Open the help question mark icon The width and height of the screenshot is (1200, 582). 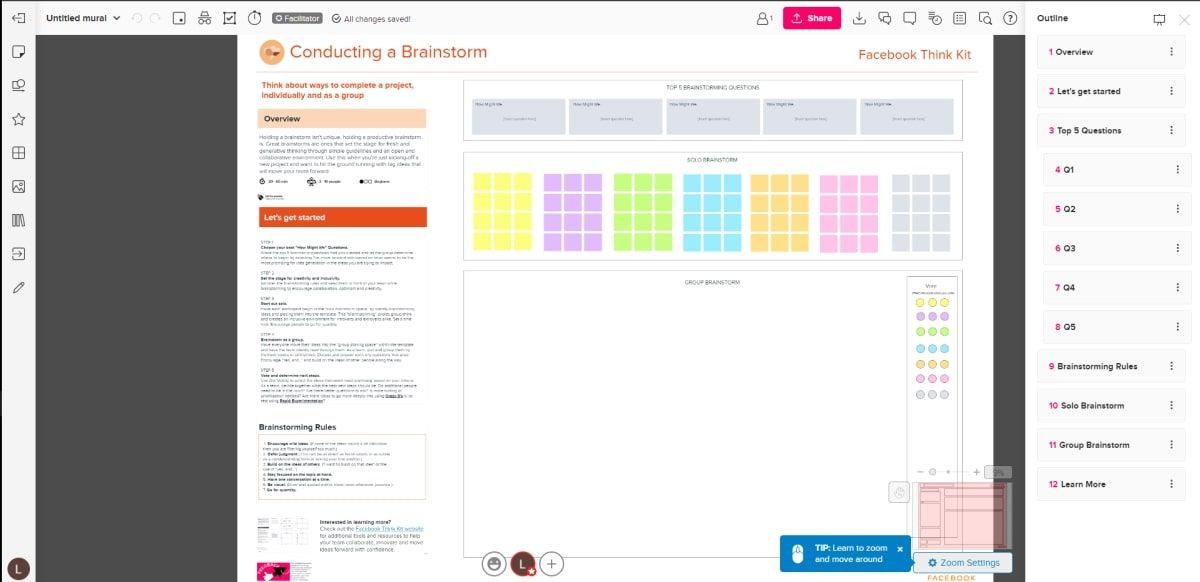1010,18
